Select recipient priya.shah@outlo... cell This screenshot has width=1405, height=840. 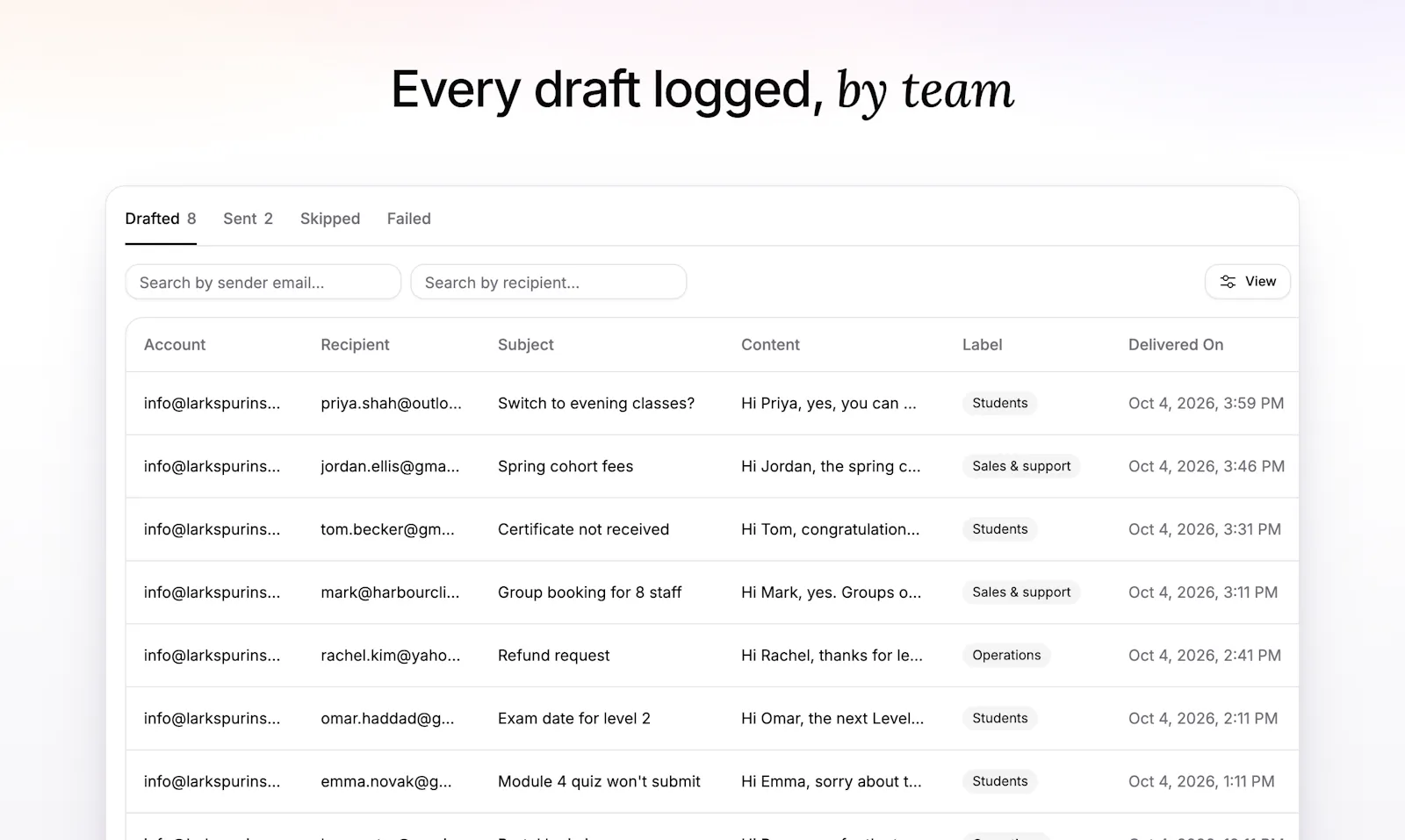[391, 404]
